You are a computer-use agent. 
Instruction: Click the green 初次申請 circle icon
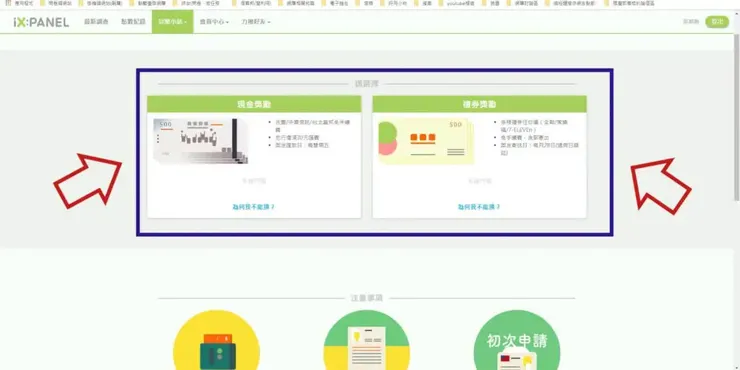517,340
